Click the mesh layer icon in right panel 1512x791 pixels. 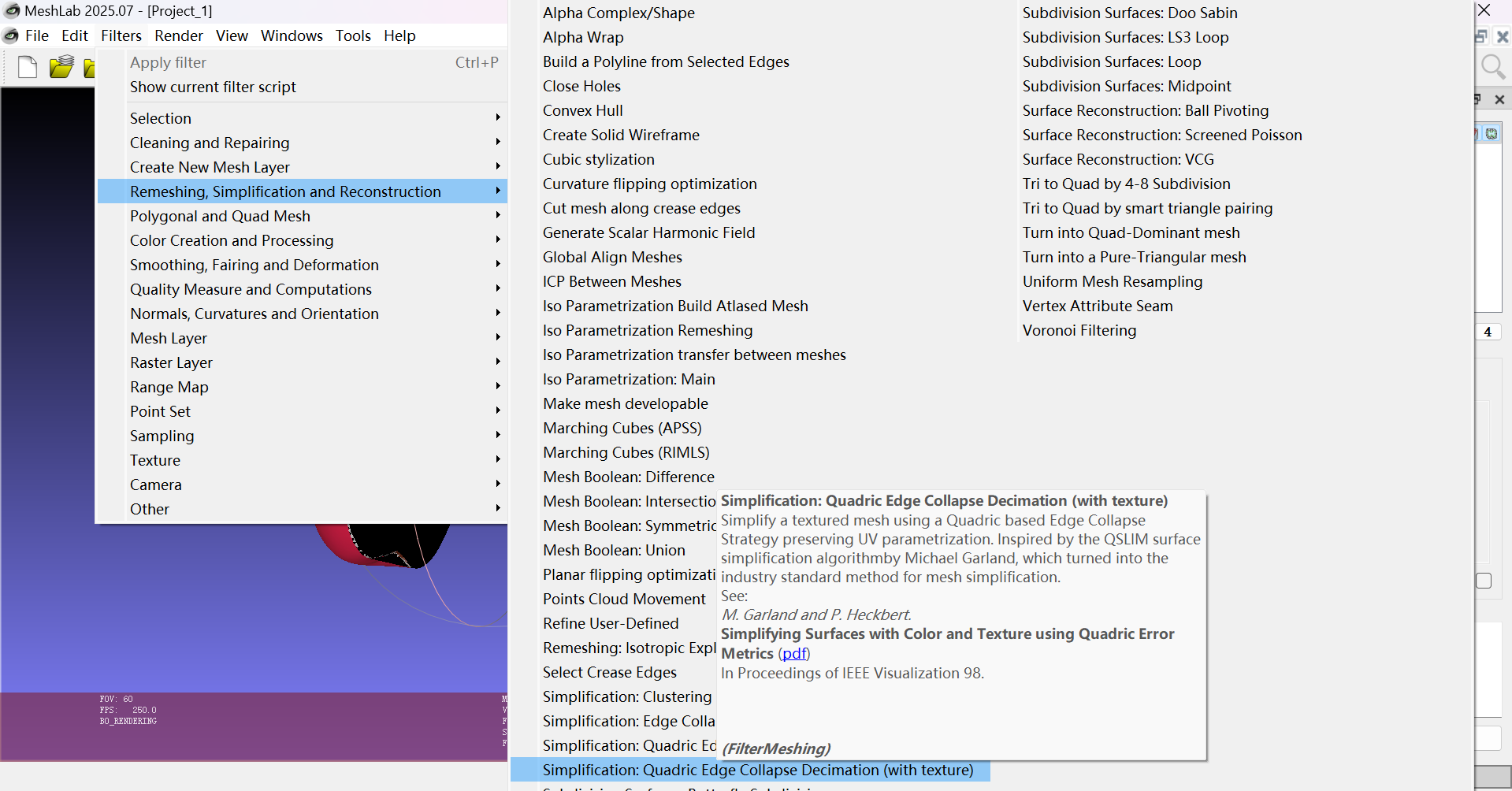(x=1492, y=134)
